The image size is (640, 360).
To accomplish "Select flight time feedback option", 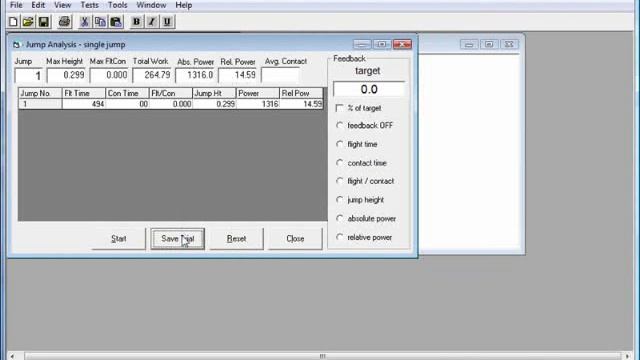I will point(339,144).
